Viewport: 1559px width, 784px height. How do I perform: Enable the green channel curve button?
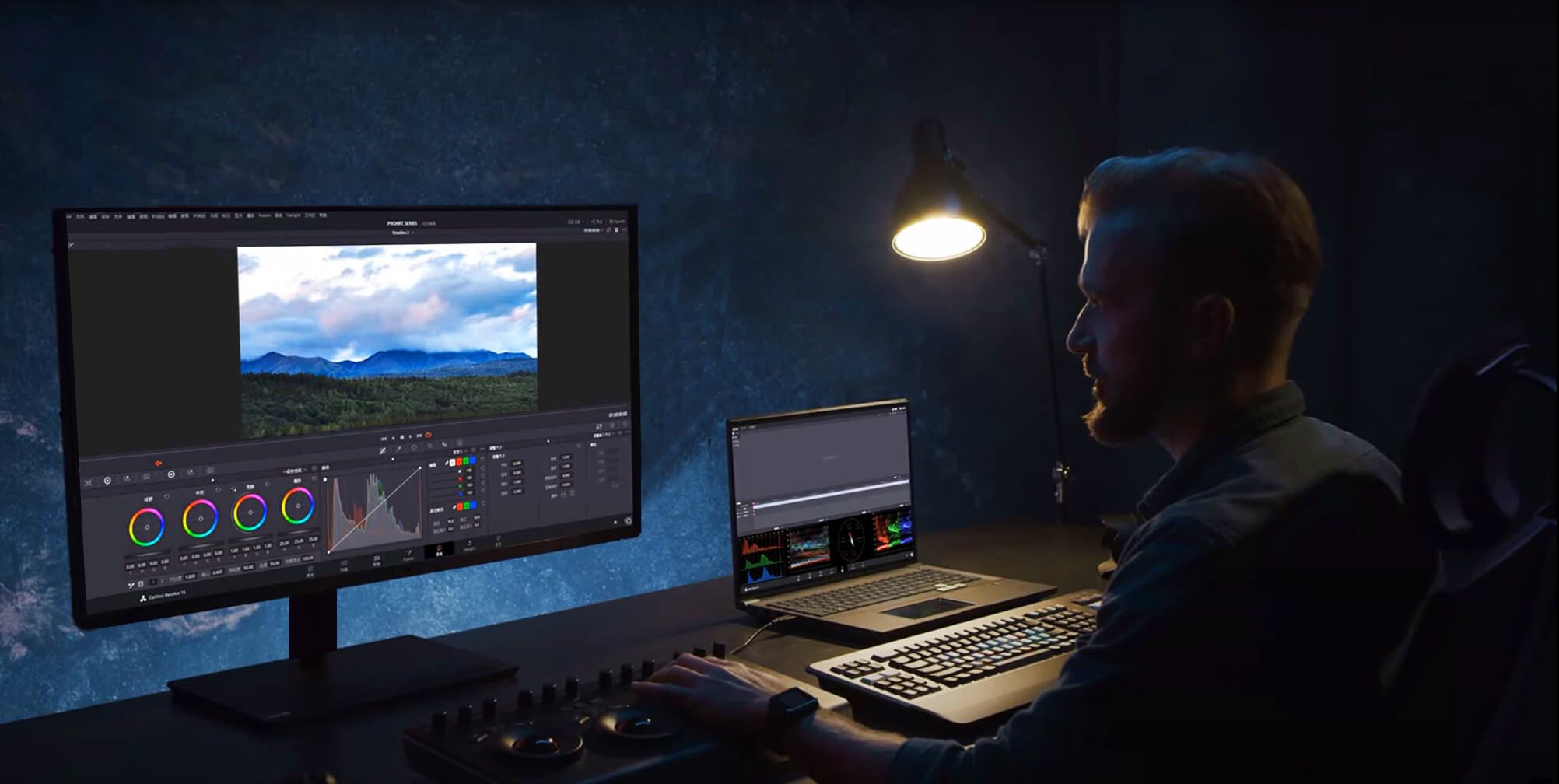[x=465, y=460]
